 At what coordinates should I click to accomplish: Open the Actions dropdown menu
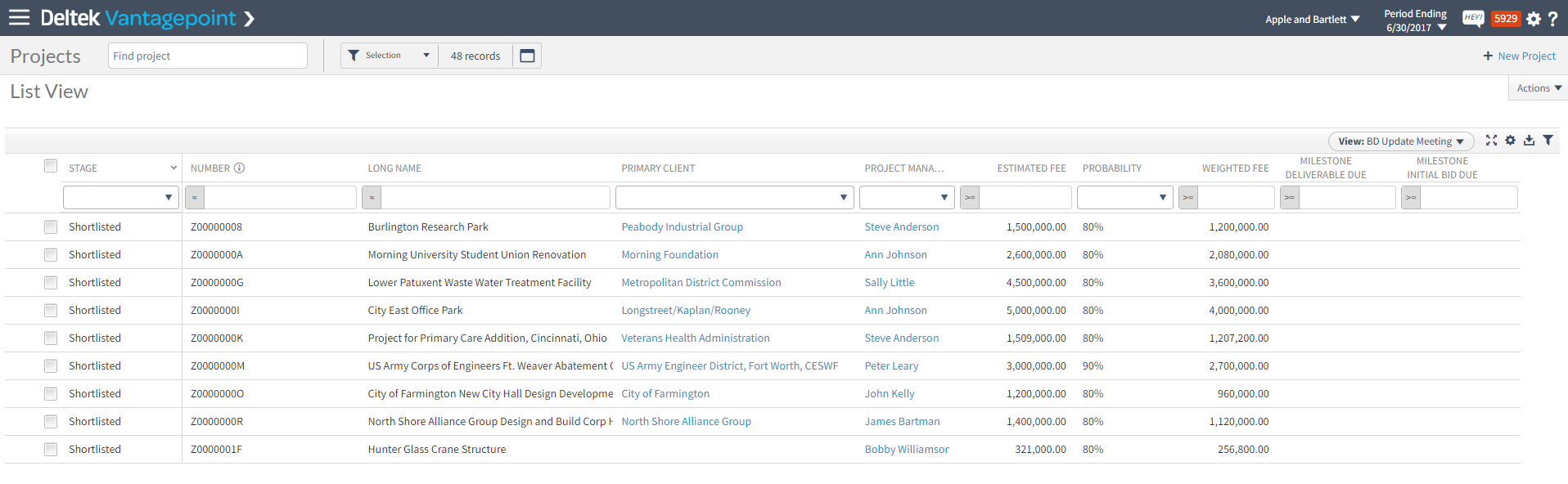point(1539,88)
